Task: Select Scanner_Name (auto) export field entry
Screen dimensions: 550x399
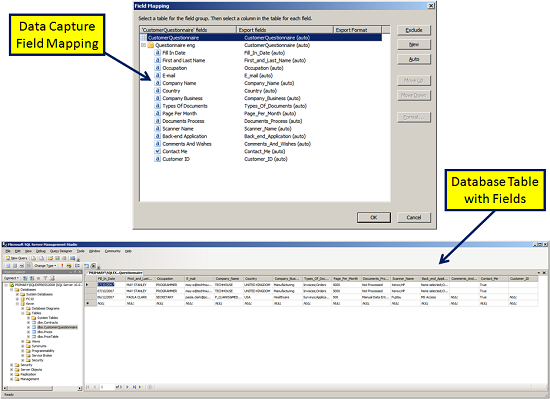Action: [x=268, y=129]
